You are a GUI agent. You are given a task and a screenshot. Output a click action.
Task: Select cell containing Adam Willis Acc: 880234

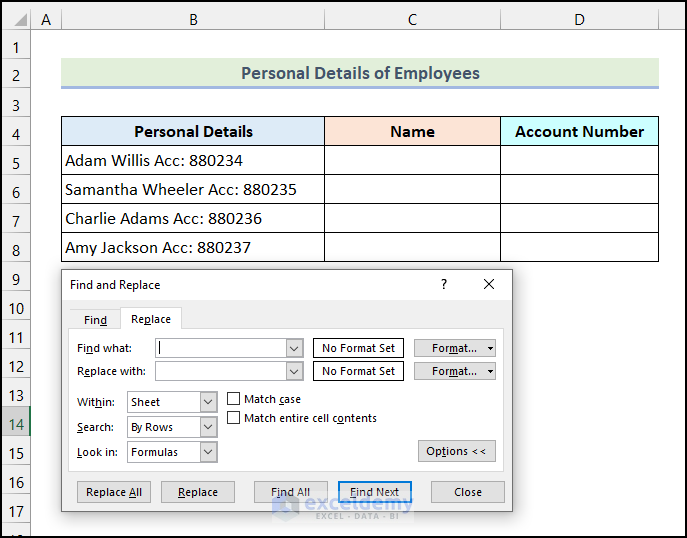(x=193, y=160)
